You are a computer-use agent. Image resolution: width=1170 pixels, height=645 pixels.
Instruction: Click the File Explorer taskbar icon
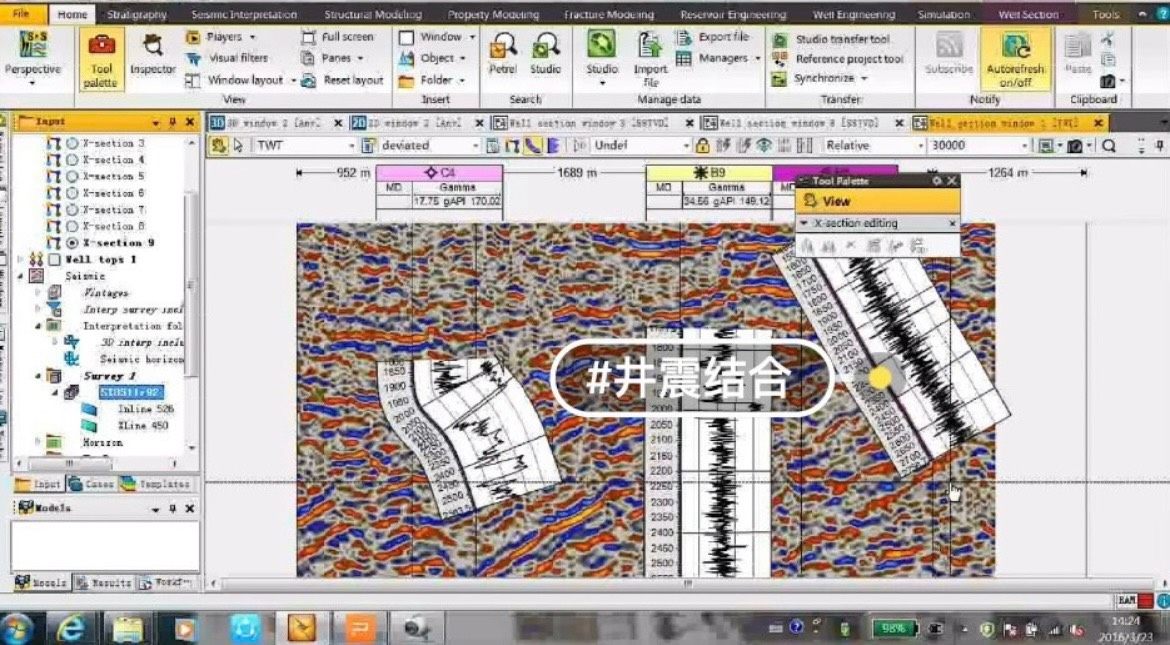[x=127, y=628]
